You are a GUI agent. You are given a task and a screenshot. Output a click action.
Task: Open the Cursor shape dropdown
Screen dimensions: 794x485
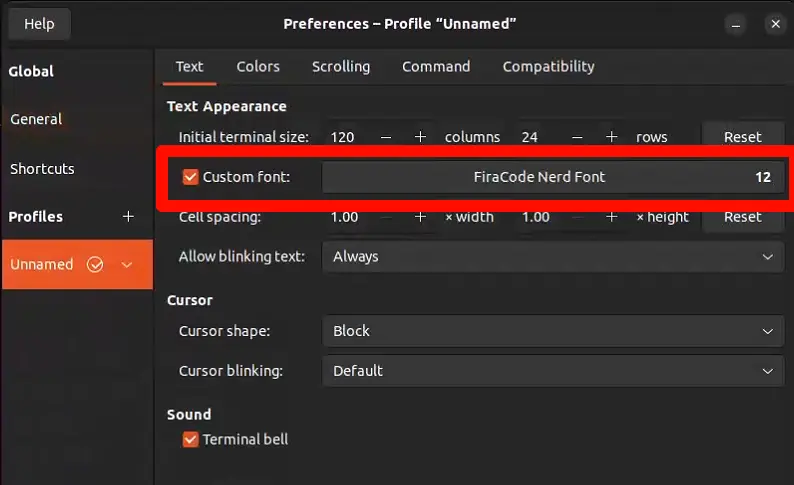coord(553,331)
